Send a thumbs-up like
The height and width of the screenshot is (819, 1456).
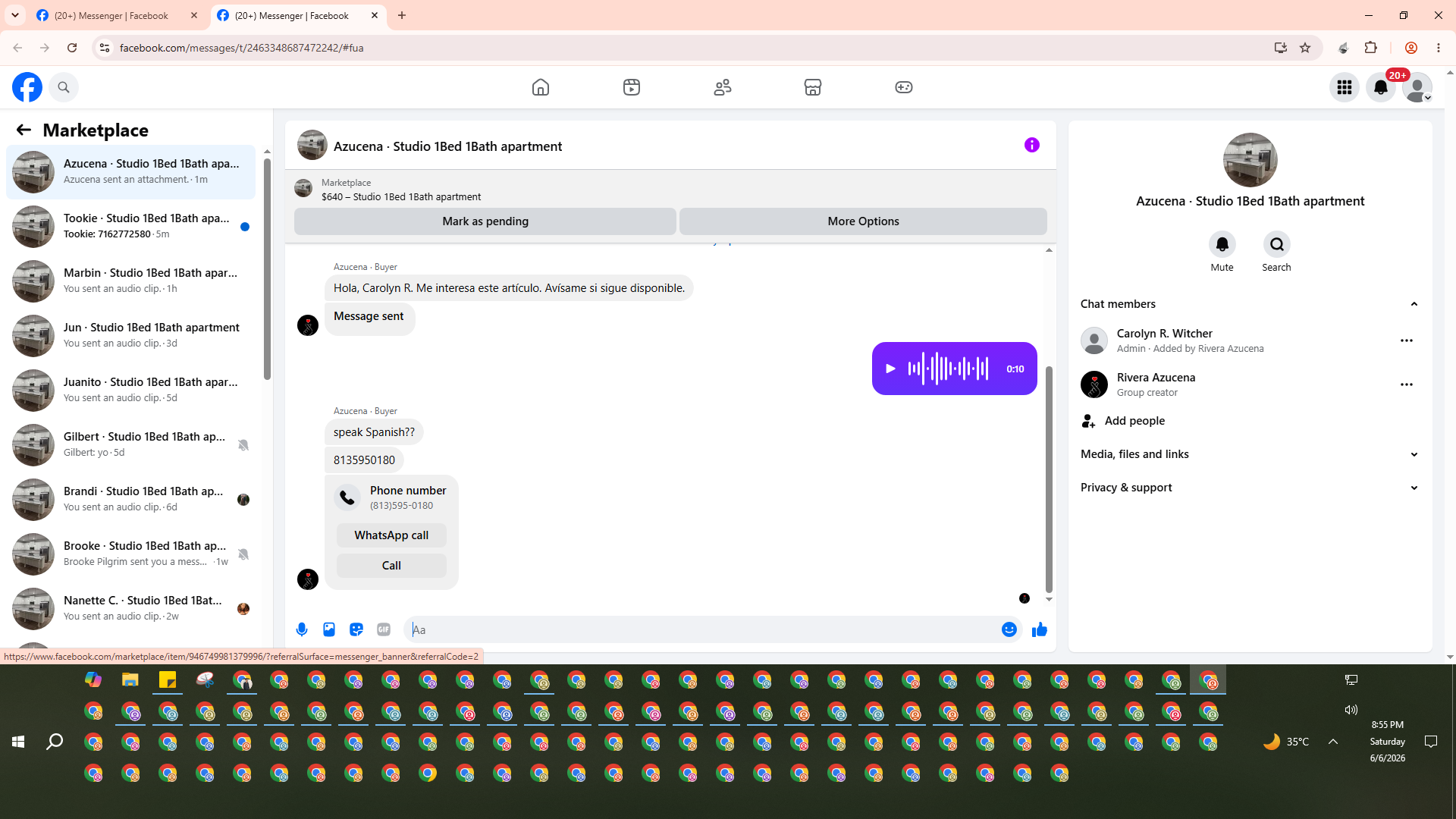pos(1040,629)
